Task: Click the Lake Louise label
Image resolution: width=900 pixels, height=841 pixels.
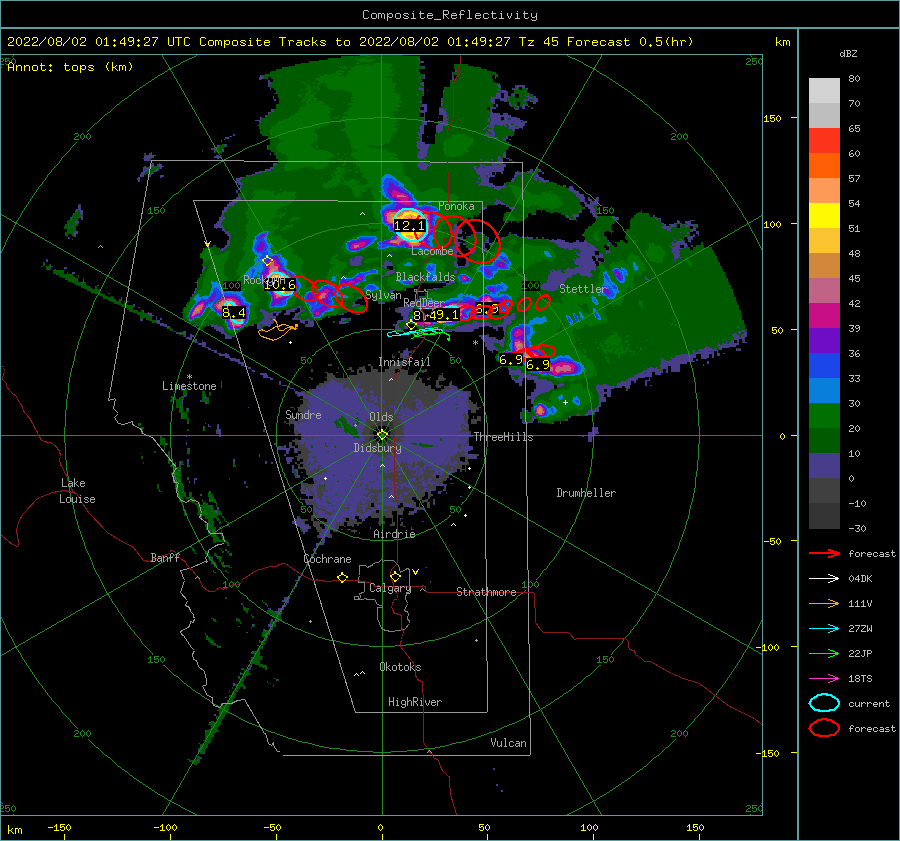Action: click(77, 491)
